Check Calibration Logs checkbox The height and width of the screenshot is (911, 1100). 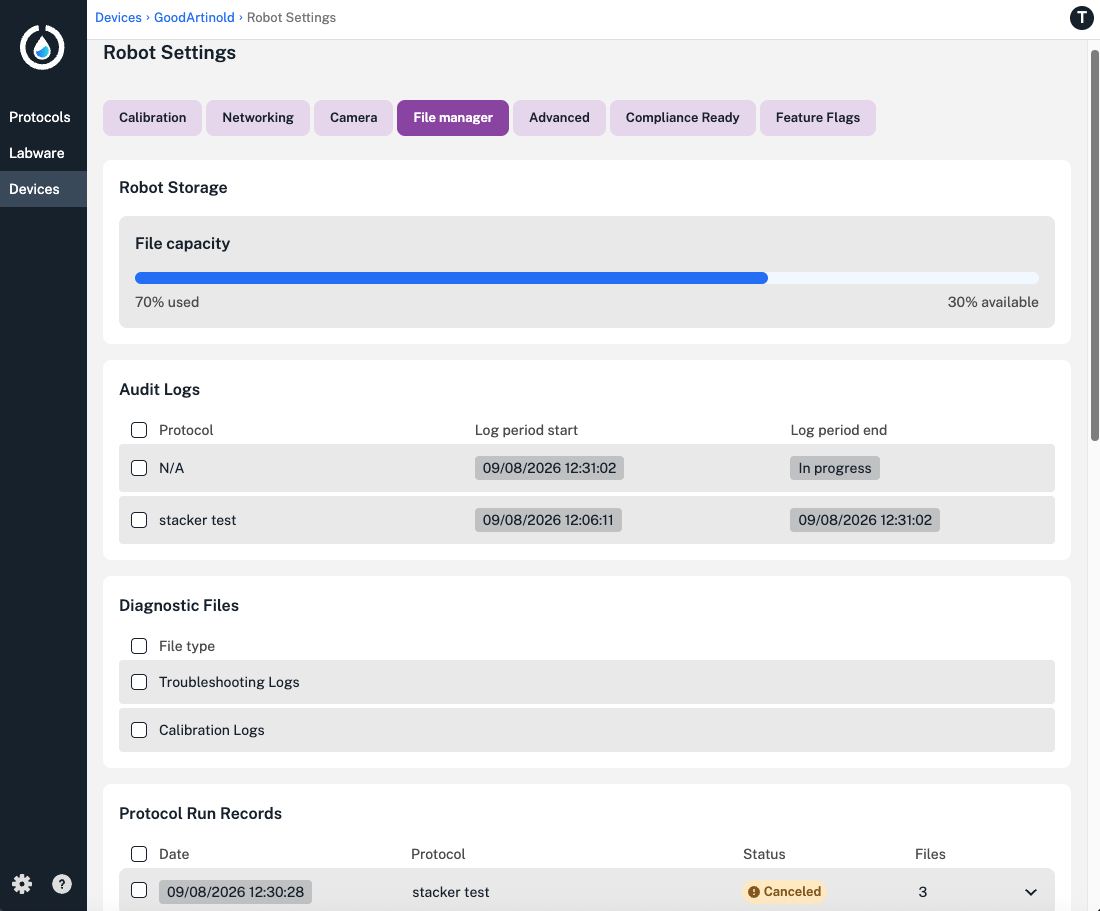(139, 730)
